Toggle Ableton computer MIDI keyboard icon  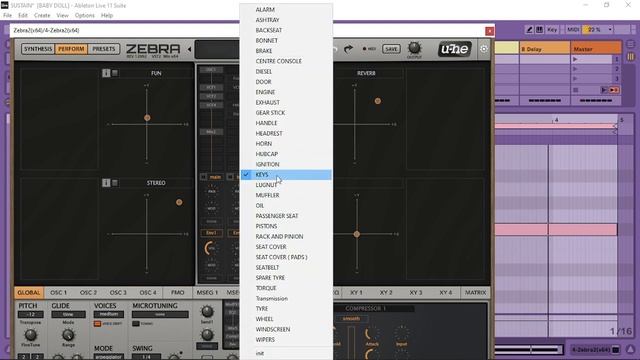coord(539,29)
